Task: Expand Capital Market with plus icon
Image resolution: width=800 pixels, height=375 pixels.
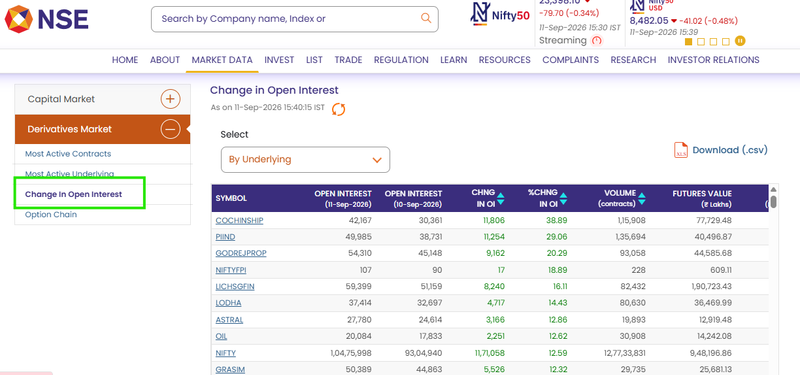Action: click(x=170, y=99)
